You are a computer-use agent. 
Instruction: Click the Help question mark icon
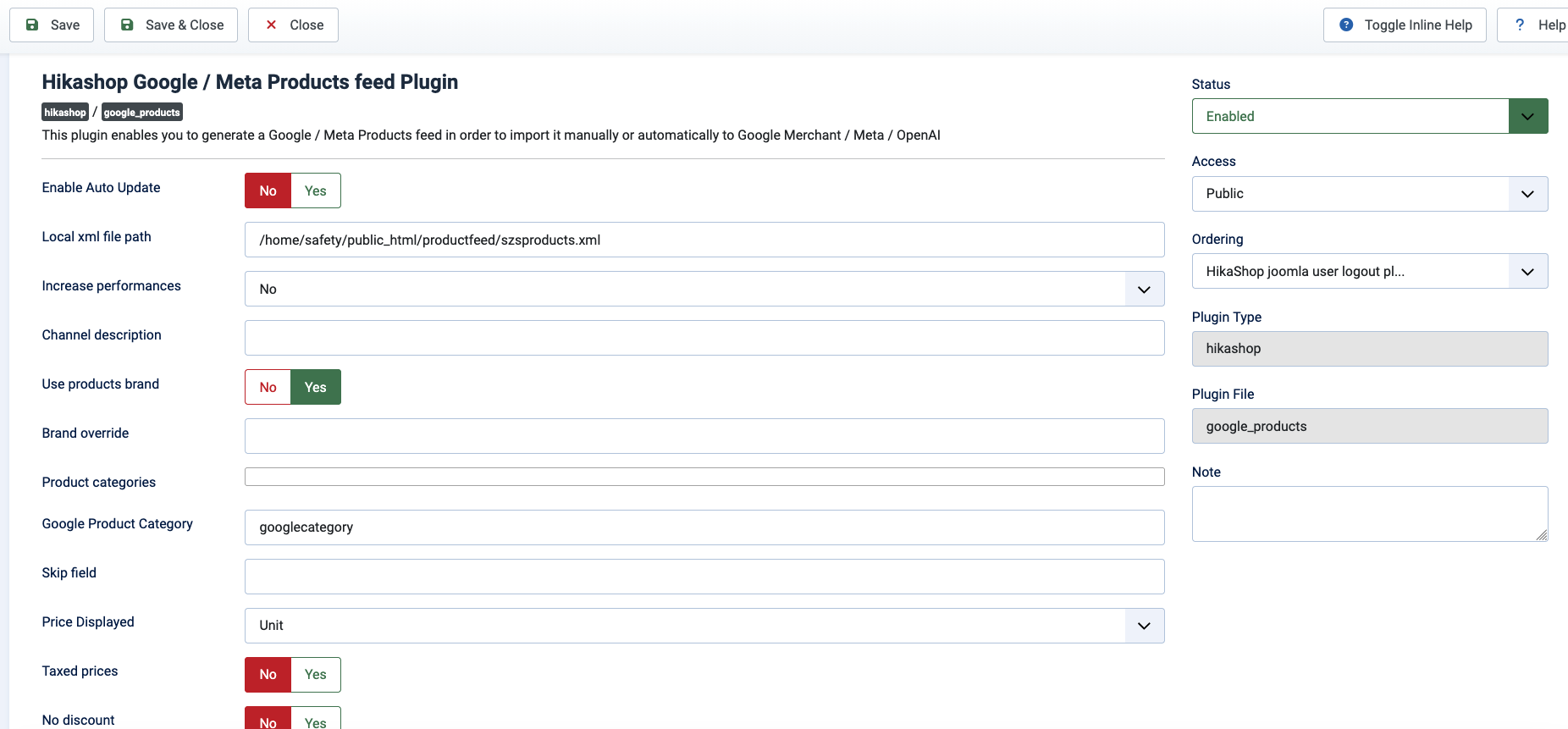(1520, 25)
